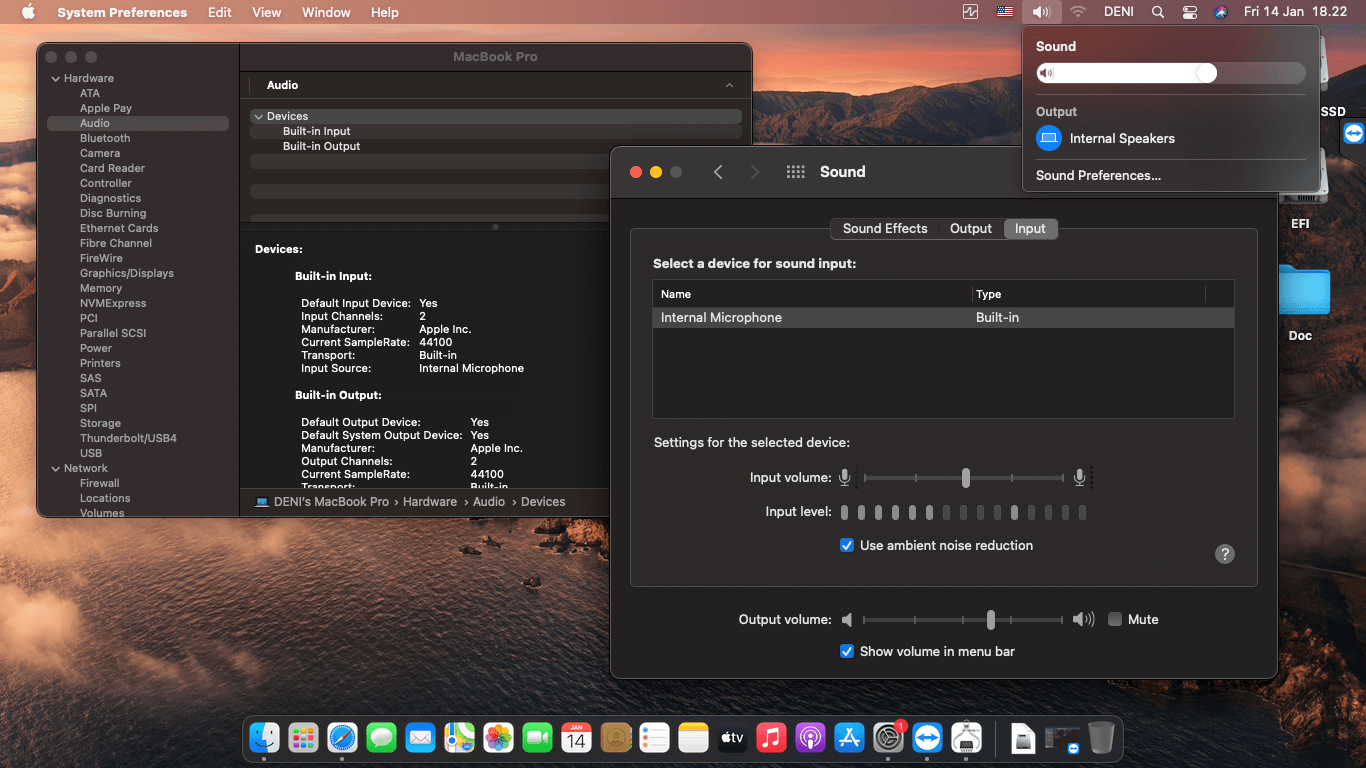
Task: Launch Safari from the Dock
Action: [x=342, y=738]
